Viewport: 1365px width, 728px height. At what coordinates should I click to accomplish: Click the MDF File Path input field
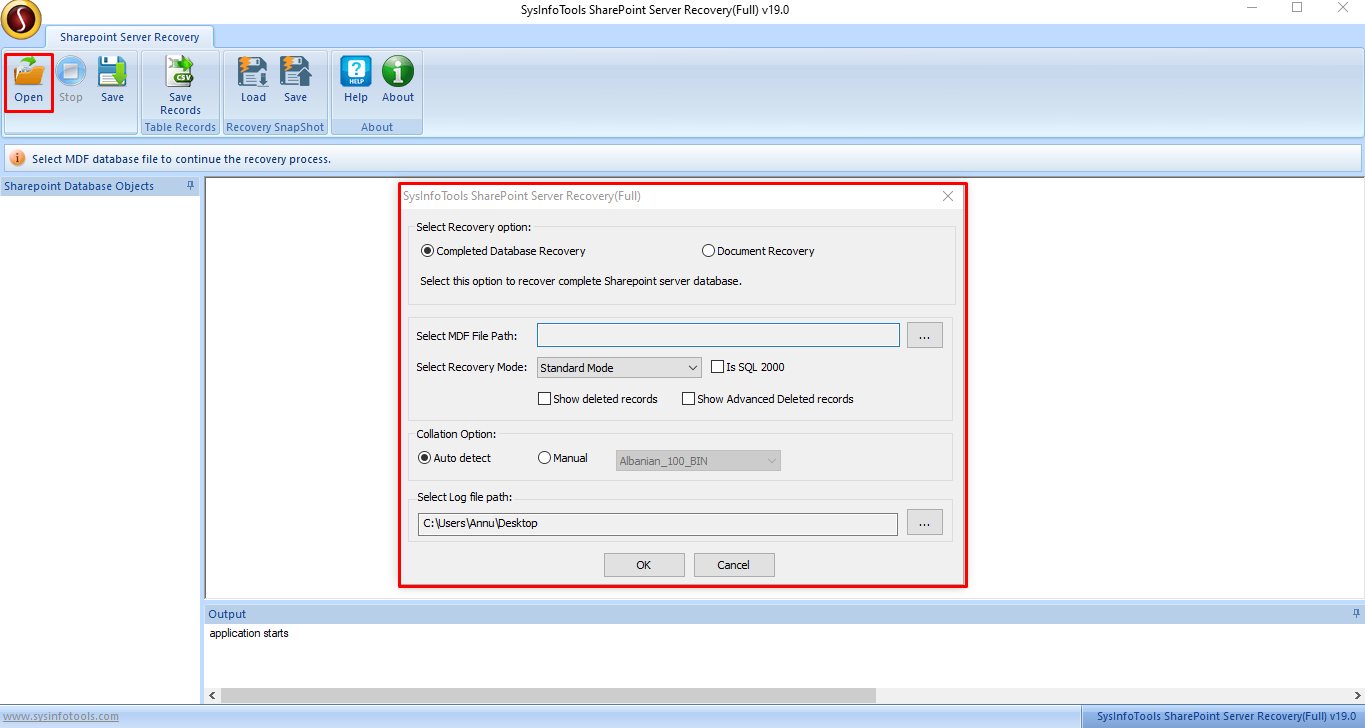(x=718, y=335)
